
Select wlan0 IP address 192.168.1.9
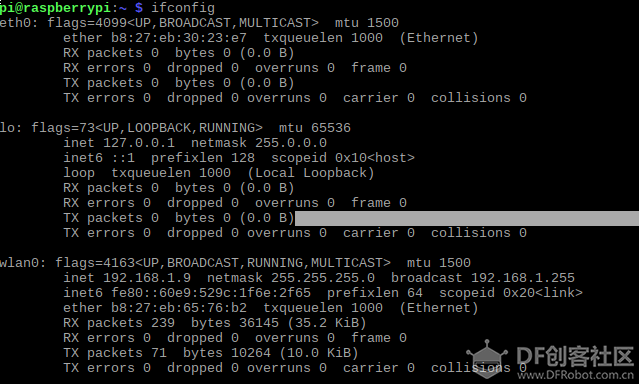pos(147,278)
